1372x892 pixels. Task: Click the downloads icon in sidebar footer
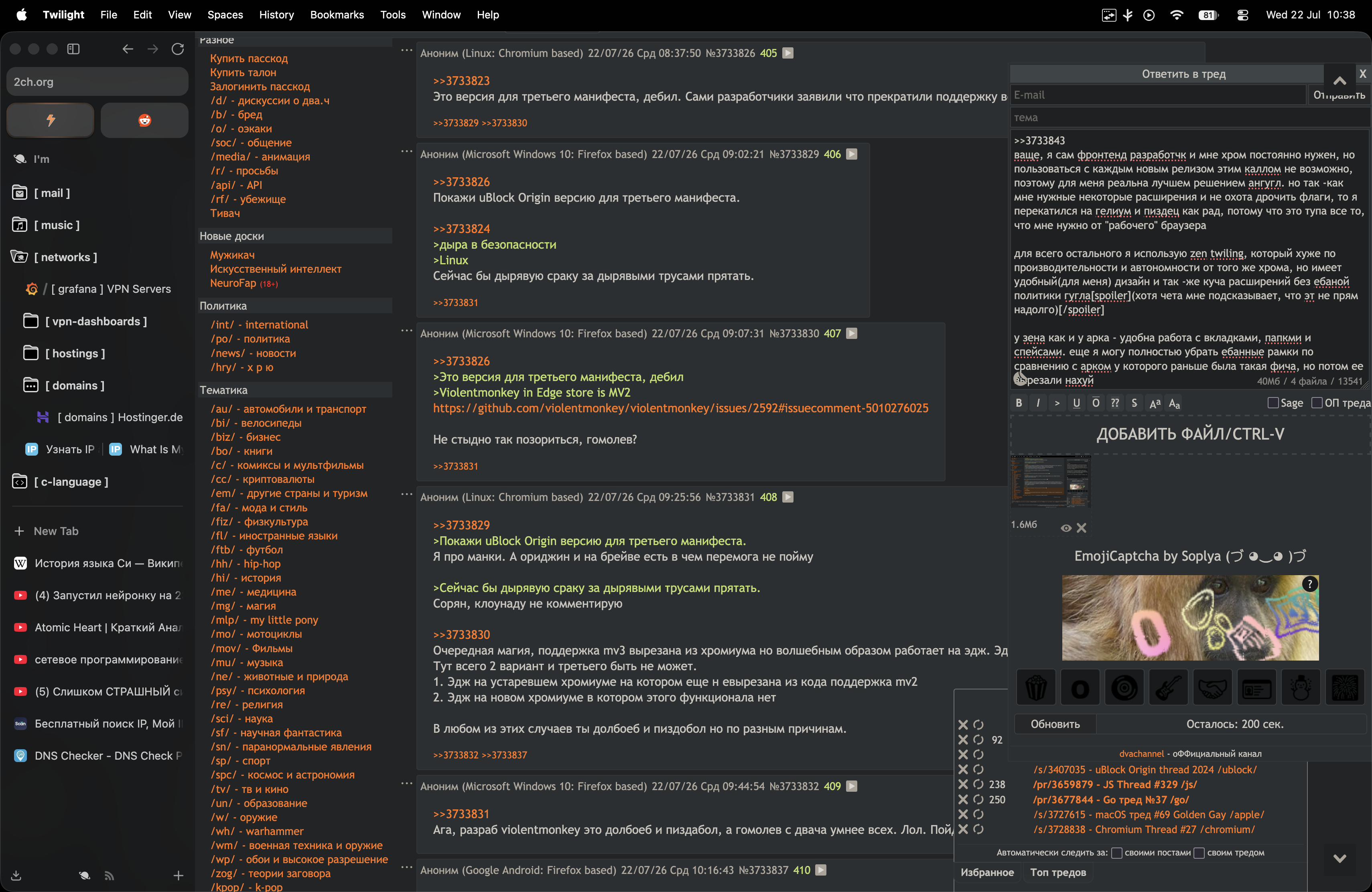coord(16,875)
